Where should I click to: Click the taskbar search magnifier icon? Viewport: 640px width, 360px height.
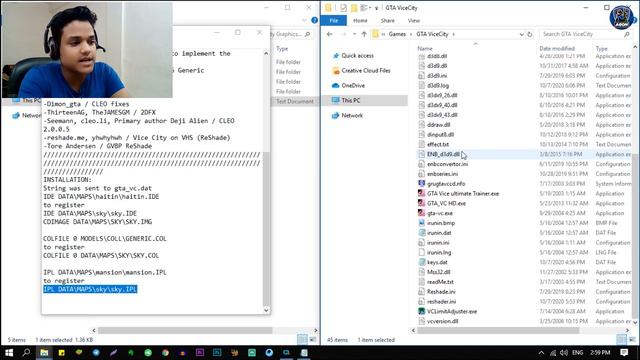pos(27,352)
